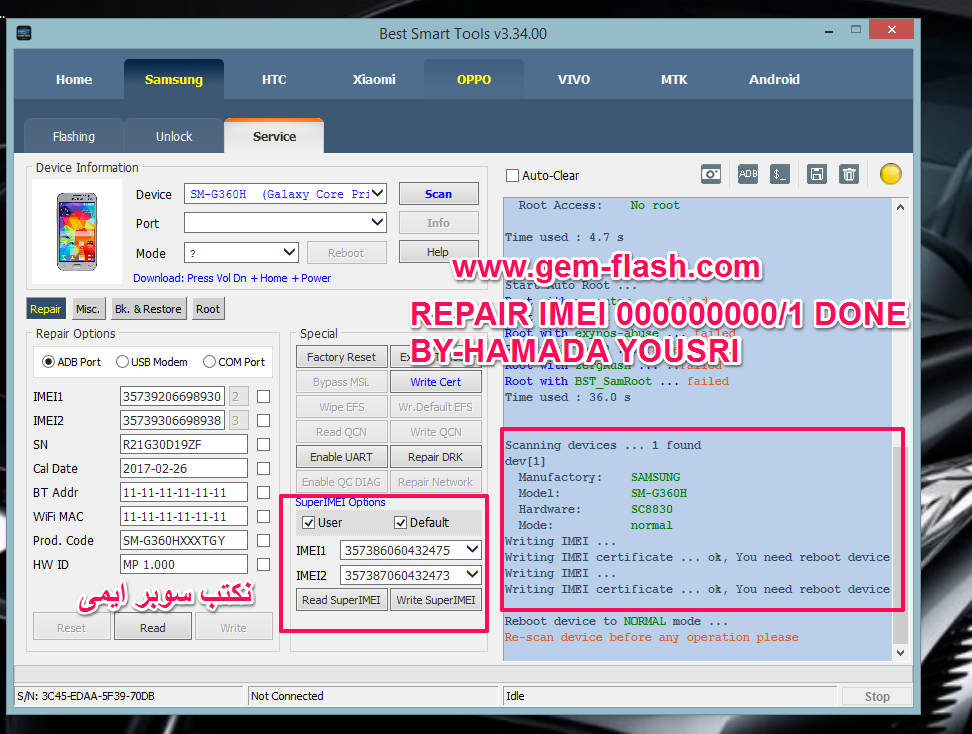This screenshot has width=972, height=734.
Task: Click the log scrollbar down arrow
Action: click(x=900, y=653)
